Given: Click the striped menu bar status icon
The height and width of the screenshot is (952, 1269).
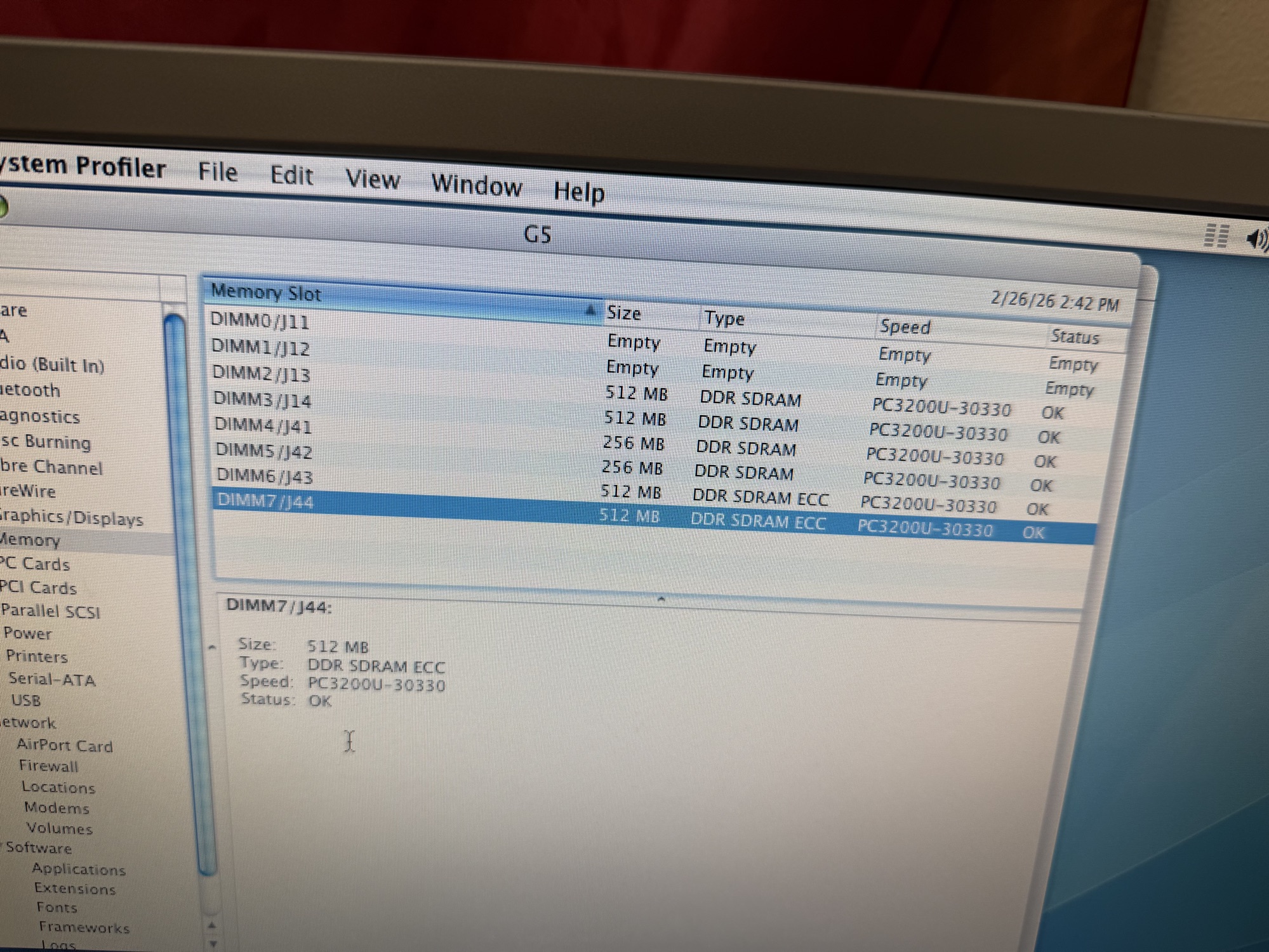Looking at the screenshot, I should coord(1216,235).
